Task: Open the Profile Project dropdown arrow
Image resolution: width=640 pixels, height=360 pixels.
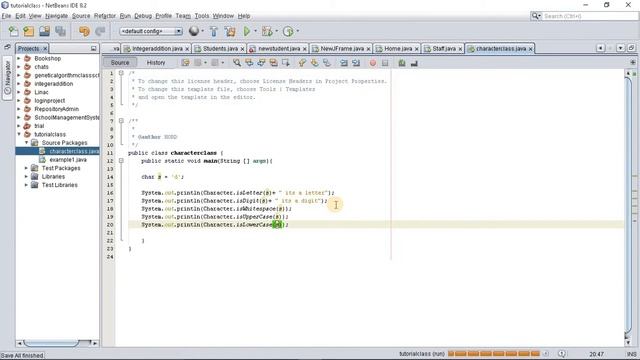Action: pos(297,31)
